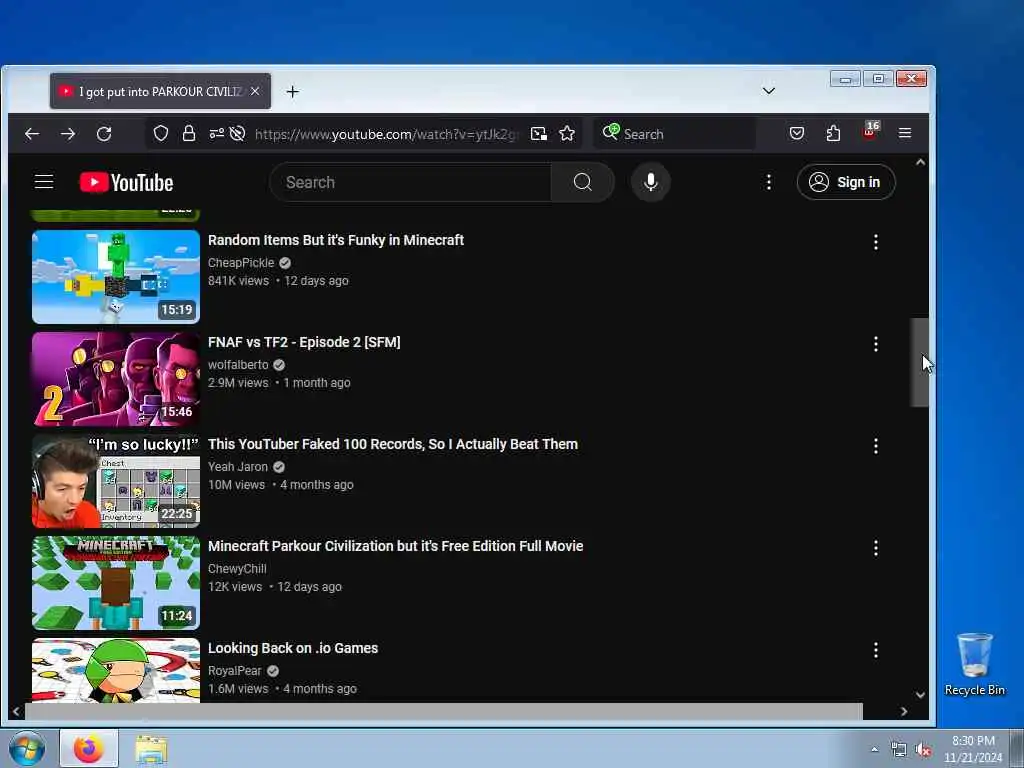1024x768 pixels.
Task: Open YouTube settings three-dot menu
Action: tap(769, 182)
